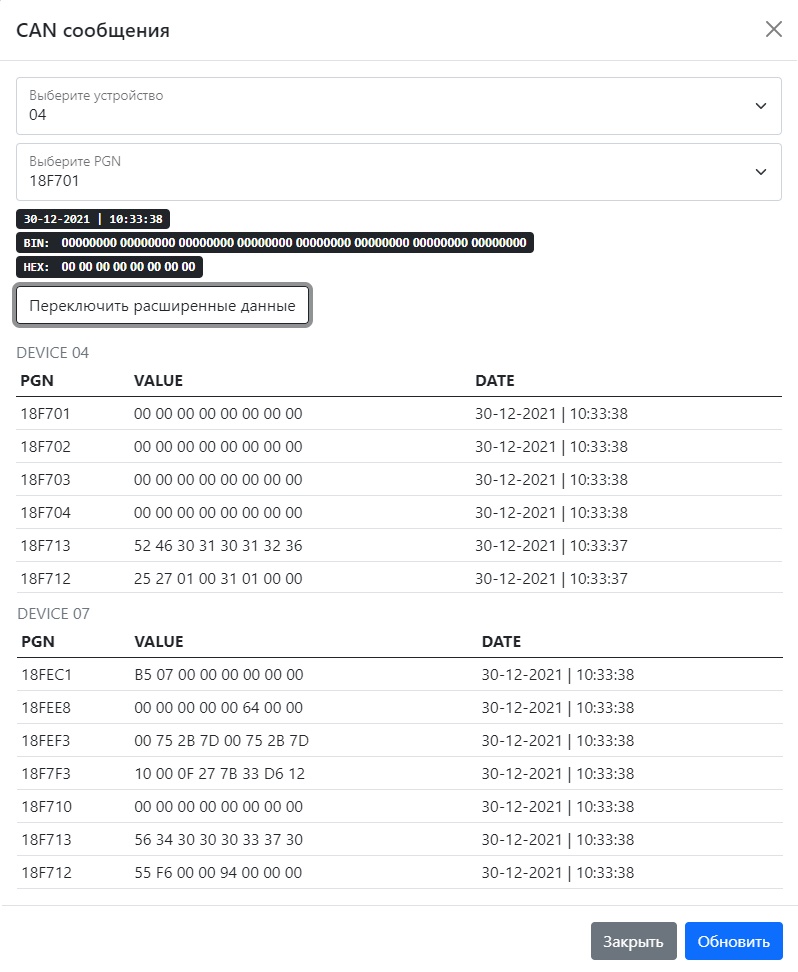Click the timestamp badge 30-12-2021
This screenshot has width=798, height=972.
(x=93, y=219)
